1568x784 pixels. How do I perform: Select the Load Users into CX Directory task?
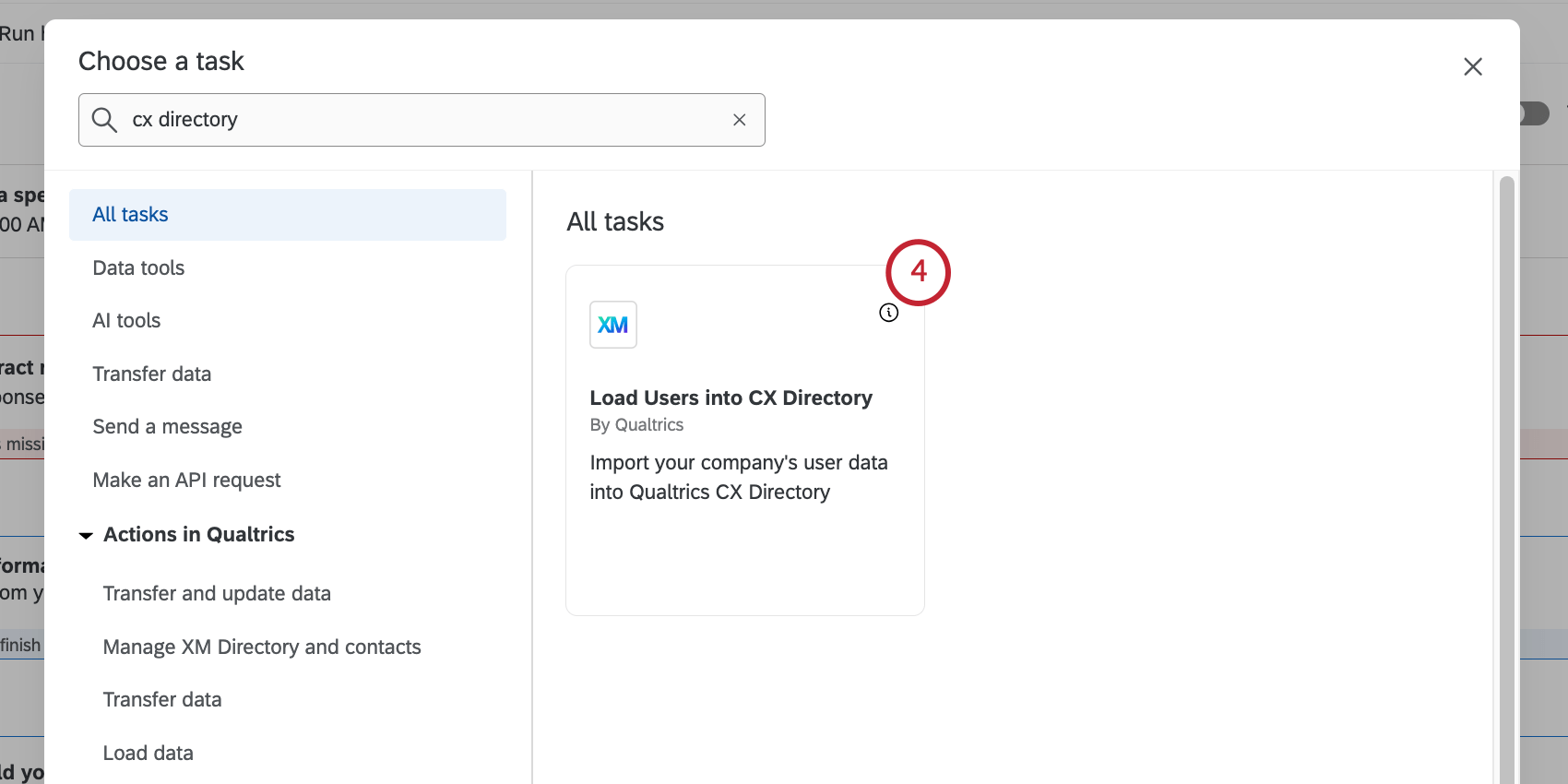click(731, 398)
